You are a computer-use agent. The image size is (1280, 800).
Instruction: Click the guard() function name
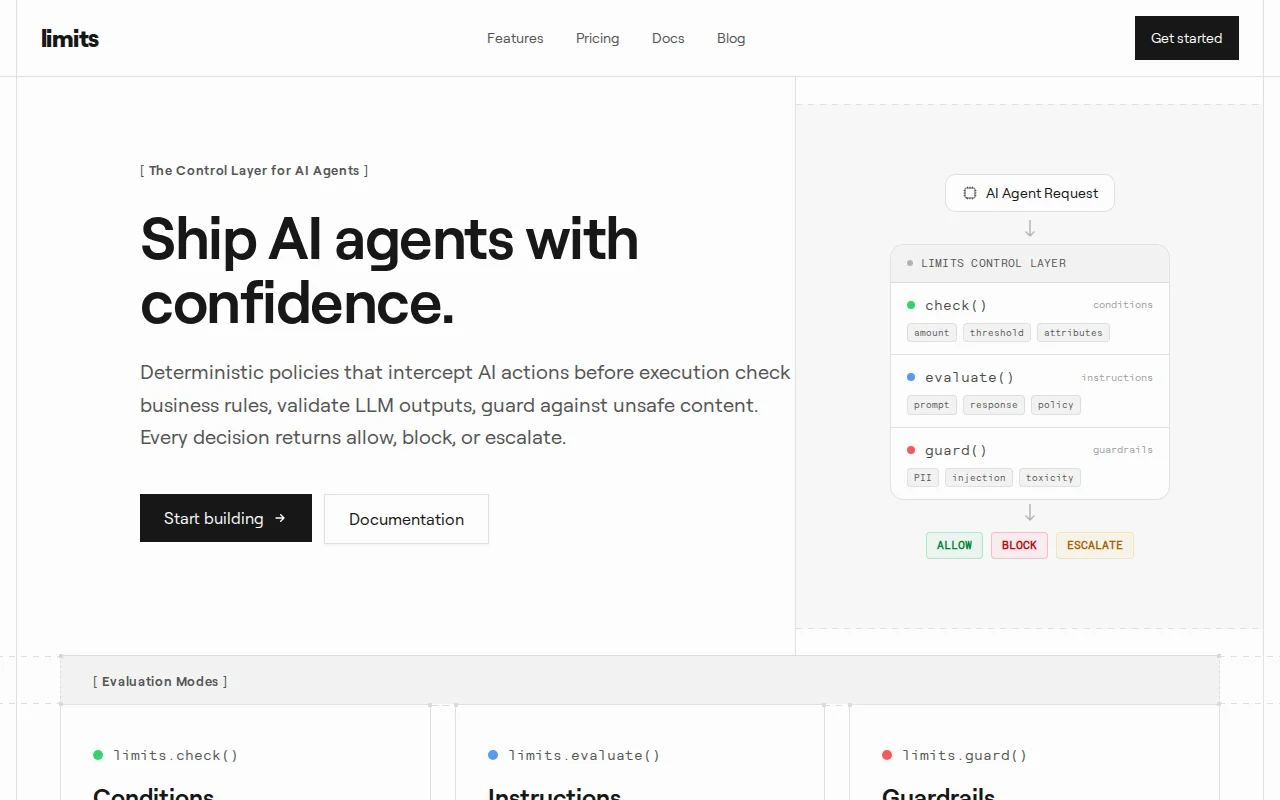956,450
